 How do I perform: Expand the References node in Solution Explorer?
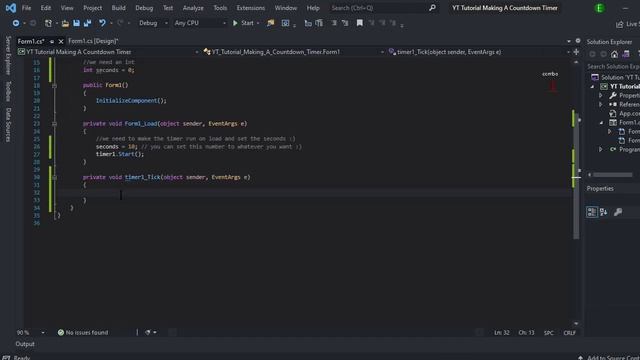tap(601, 104)
